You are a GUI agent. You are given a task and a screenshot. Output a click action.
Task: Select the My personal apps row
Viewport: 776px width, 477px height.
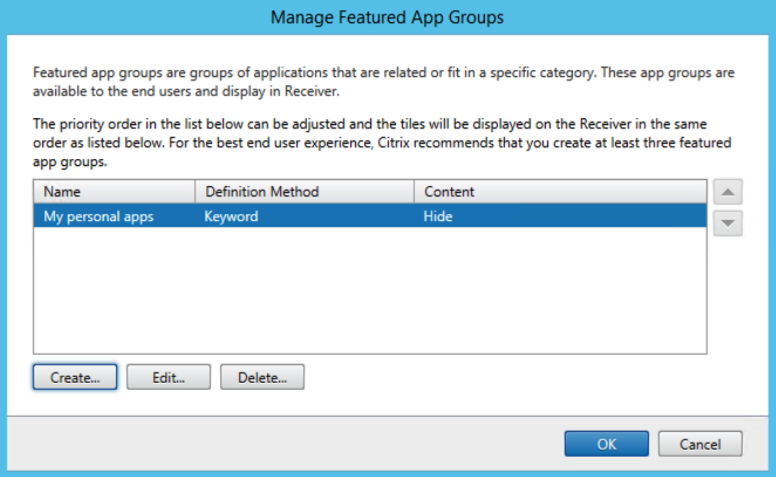370,216
